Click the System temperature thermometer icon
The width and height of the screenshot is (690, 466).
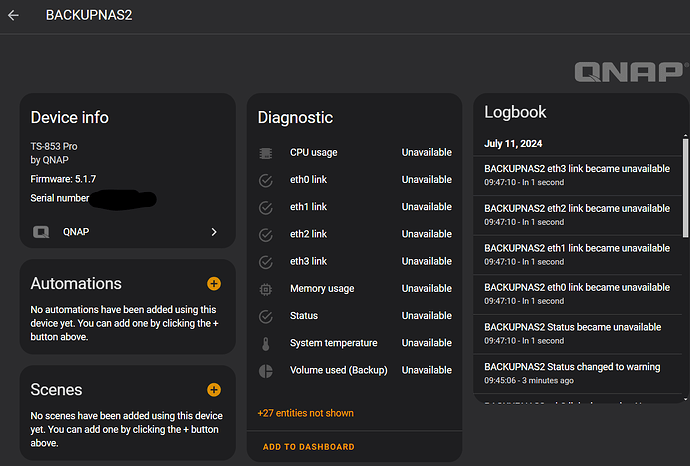(x=265, y=344)
